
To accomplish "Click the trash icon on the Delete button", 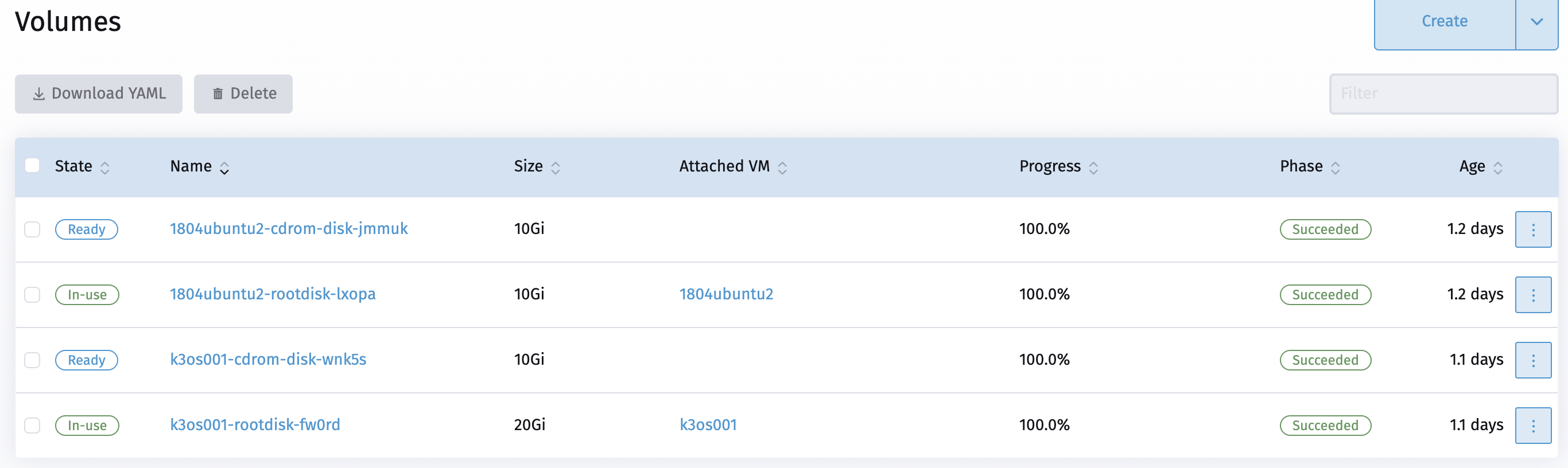I will pos(219,93).
